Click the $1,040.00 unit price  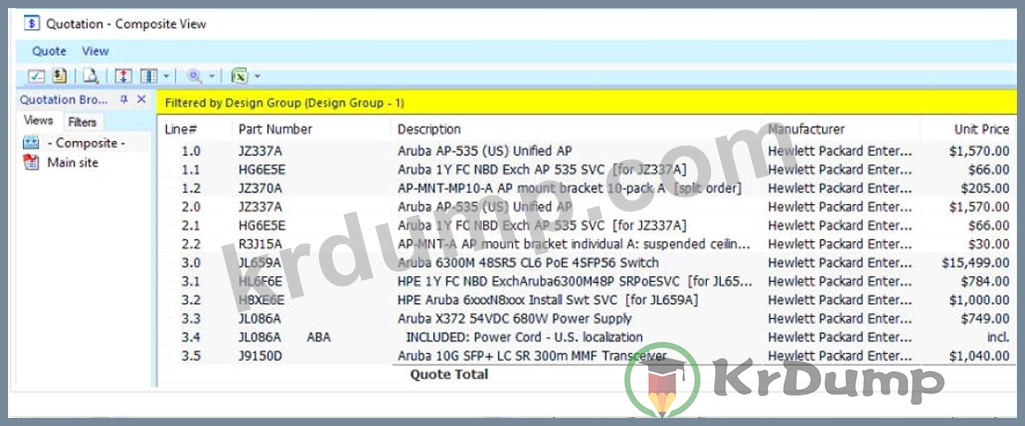tap(980, 356)
